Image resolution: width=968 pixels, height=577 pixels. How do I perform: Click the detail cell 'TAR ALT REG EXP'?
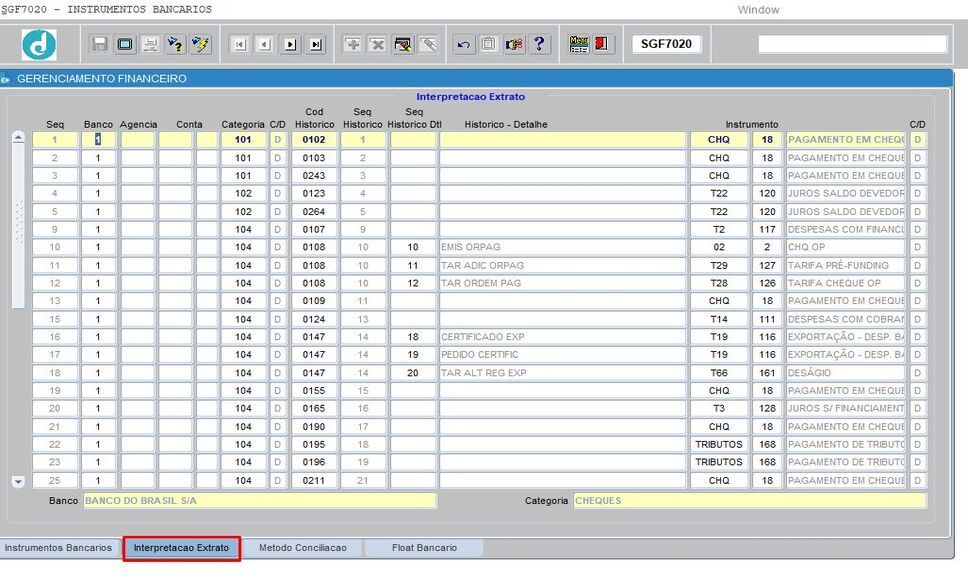[x=563, y=373]
